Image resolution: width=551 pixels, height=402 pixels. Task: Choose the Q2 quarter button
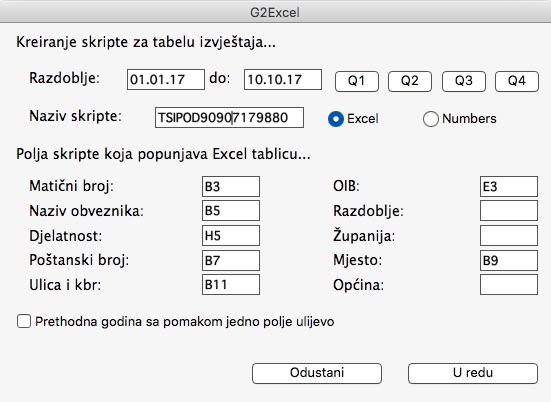point(410,81)
